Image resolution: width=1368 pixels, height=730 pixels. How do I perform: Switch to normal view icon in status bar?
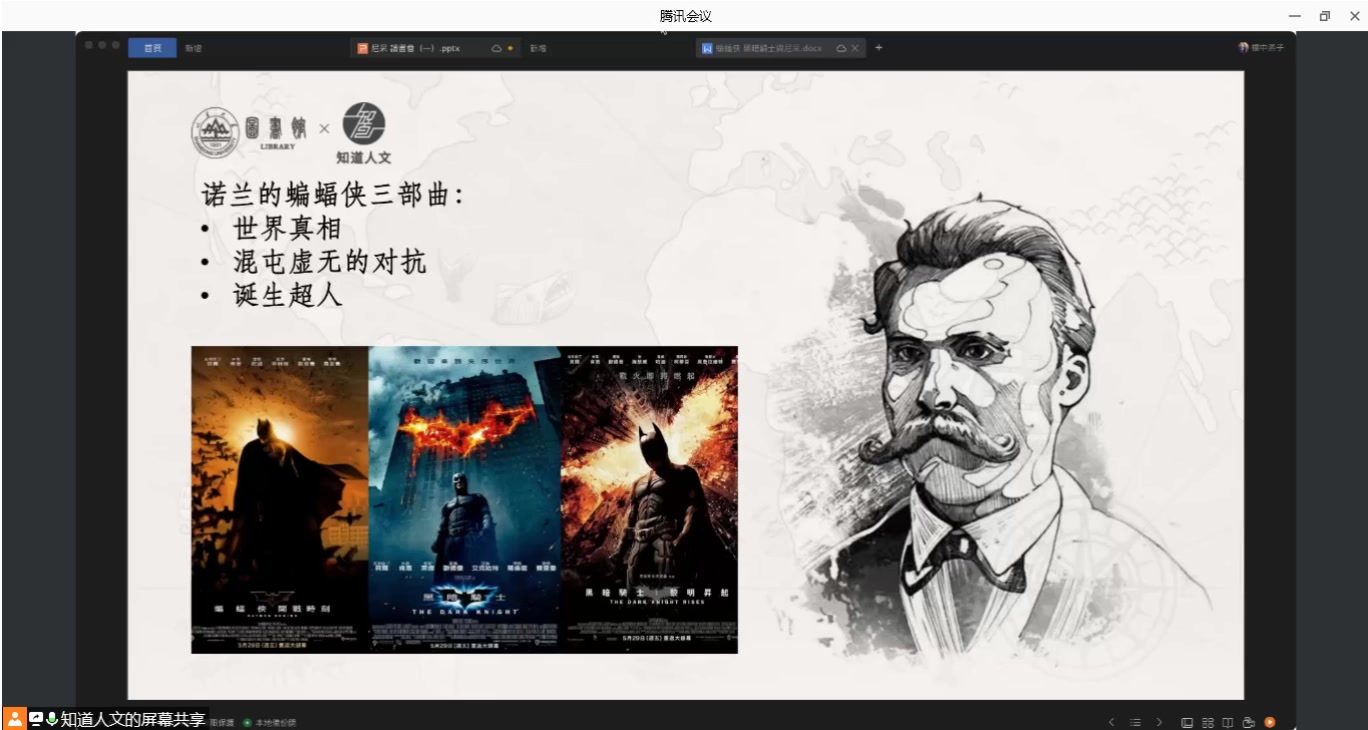click(1187, 722)
